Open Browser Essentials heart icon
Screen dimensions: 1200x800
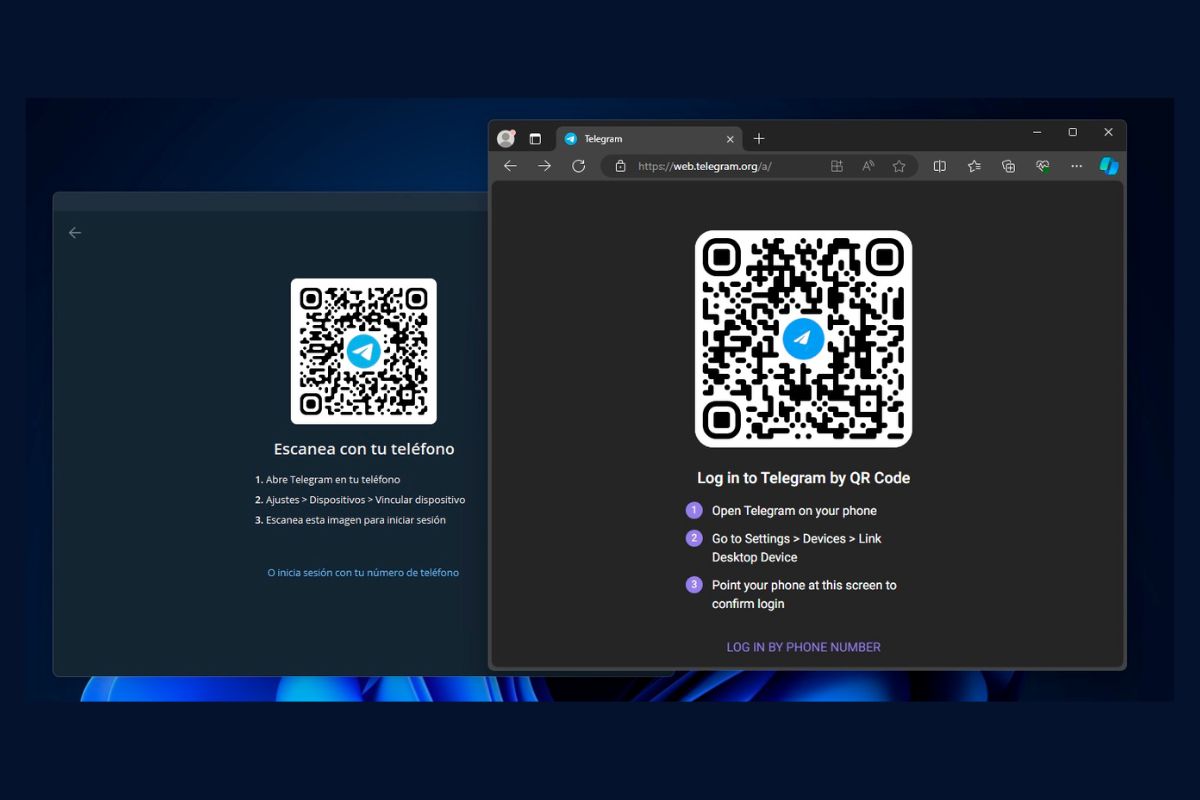[x=1042, y=166]
